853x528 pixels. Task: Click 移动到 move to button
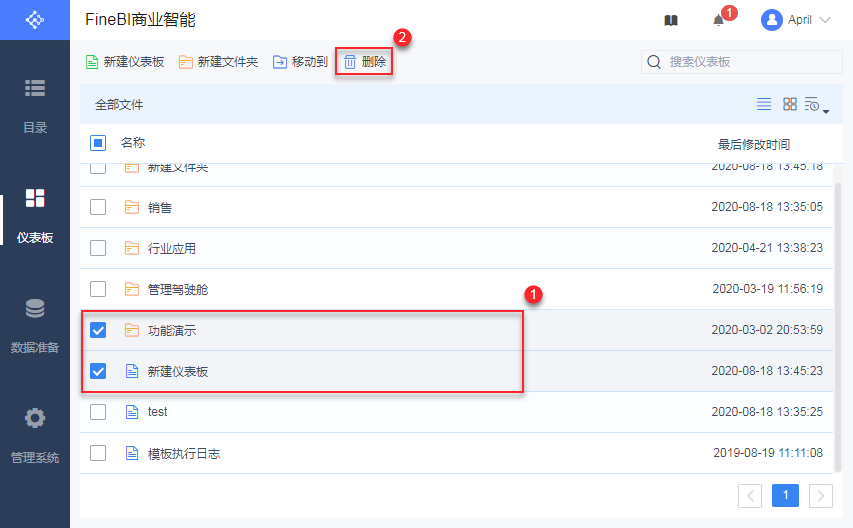pos(300,62)
